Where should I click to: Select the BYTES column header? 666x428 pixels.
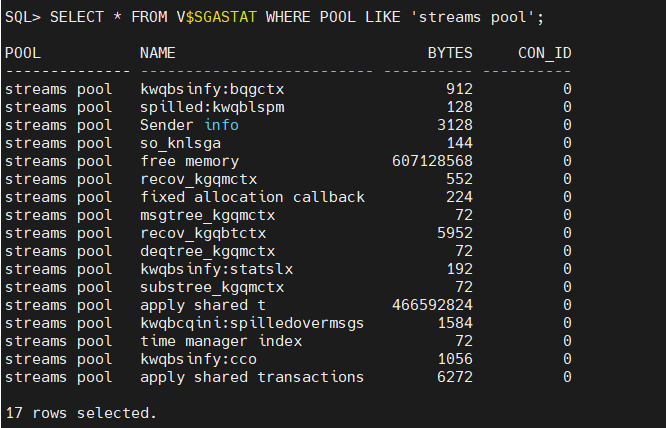tap(450, 53)
